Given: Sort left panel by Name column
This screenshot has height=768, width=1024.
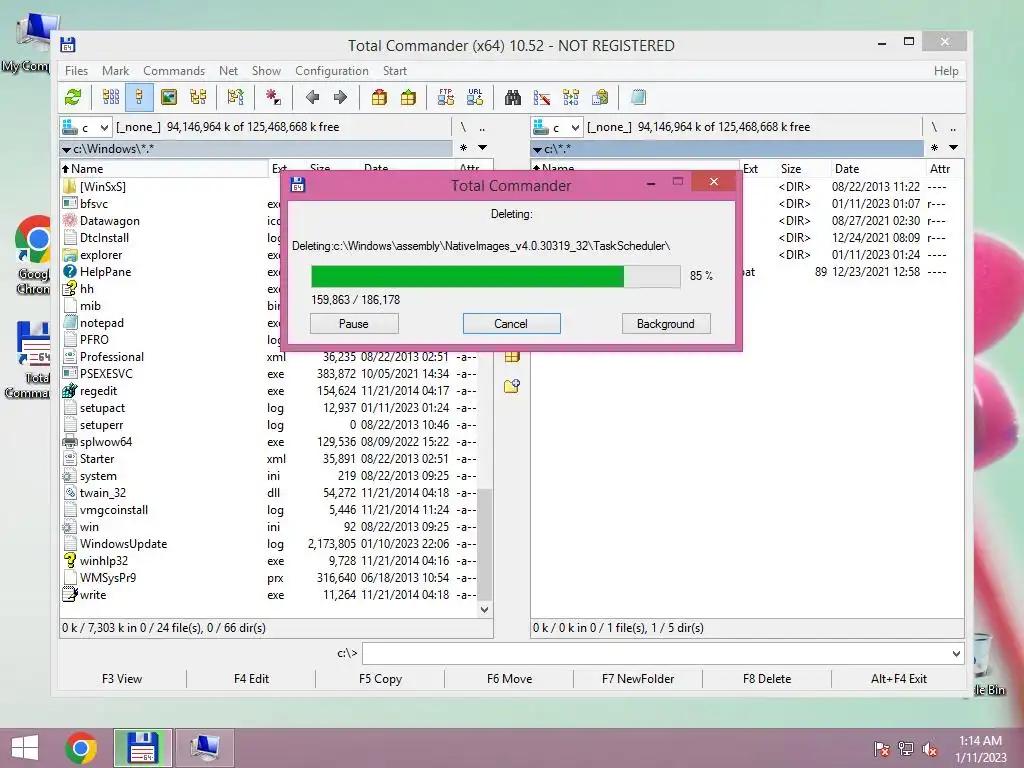Looking at the screenshot, I should [x=164, y=168].
